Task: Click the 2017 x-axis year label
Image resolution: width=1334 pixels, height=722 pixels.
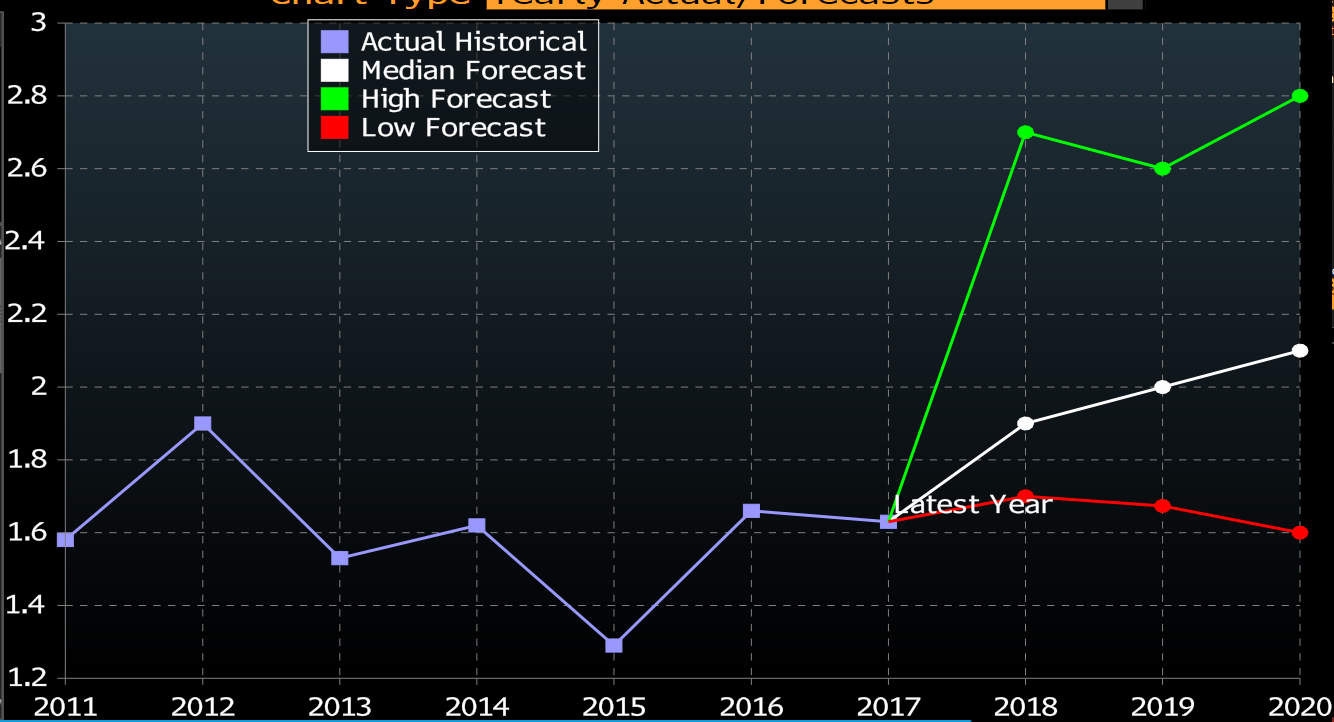Action: pos(888,707)
